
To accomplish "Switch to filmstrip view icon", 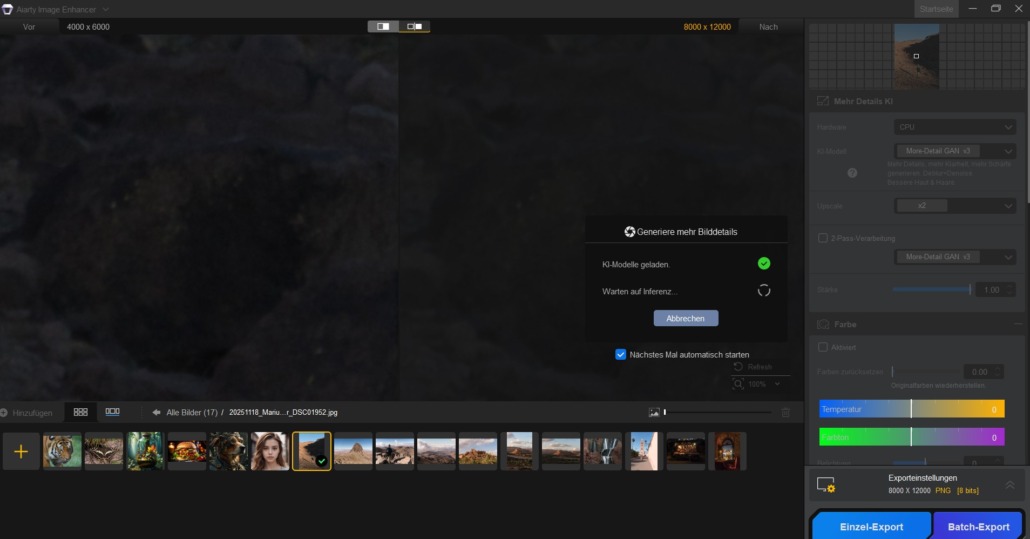I will (113, 411).
